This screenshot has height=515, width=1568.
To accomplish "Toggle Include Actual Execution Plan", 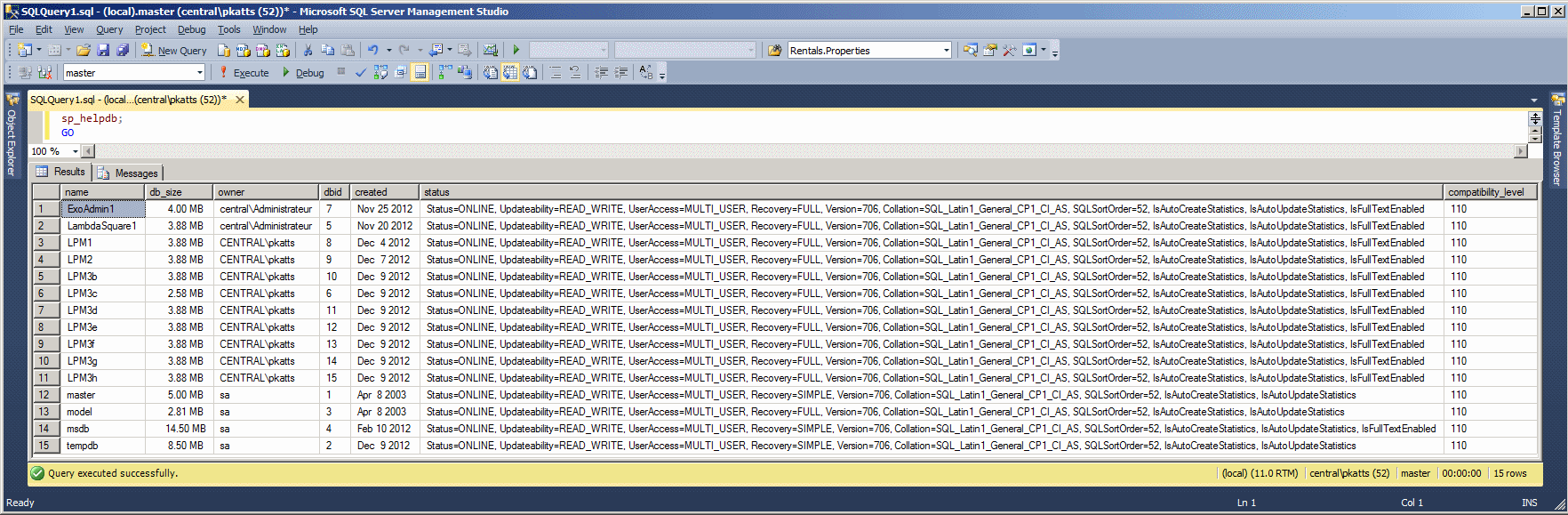I will (x=445, y=73).
